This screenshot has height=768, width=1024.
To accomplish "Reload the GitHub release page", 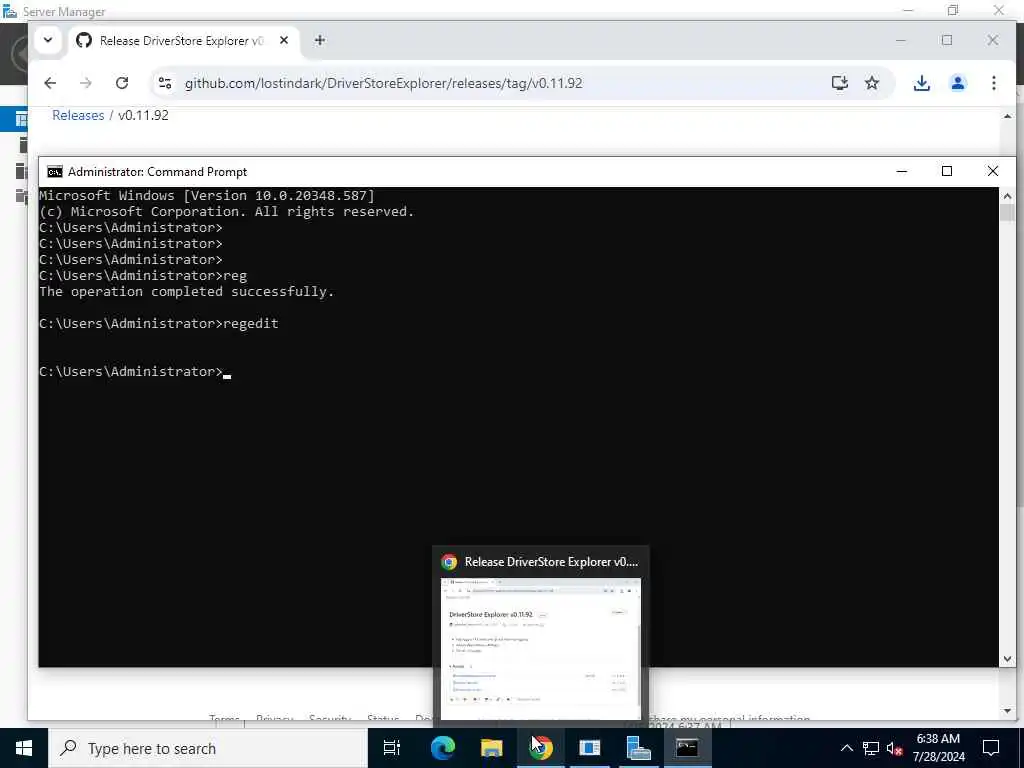I will point(121,83).
